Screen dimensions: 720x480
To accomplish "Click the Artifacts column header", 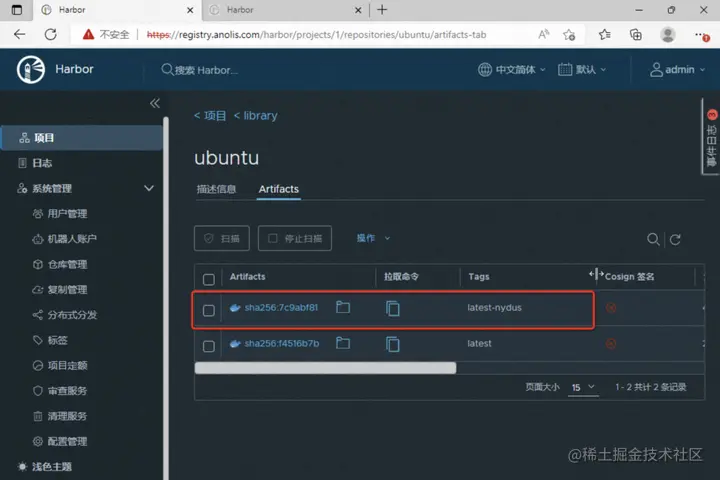I will click(x=248, y=277).
